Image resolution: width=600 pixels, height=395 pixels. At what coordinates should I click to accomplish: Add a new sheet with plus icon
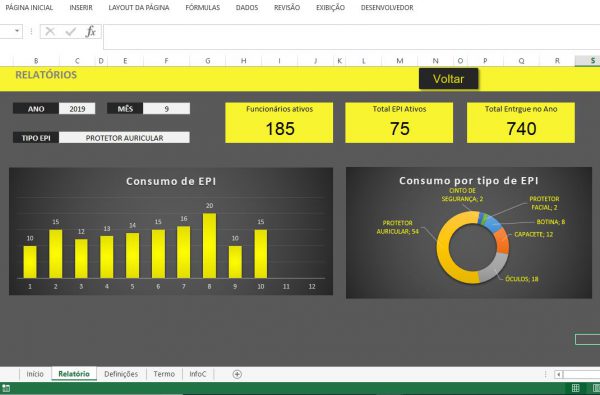tap(237, 374)
